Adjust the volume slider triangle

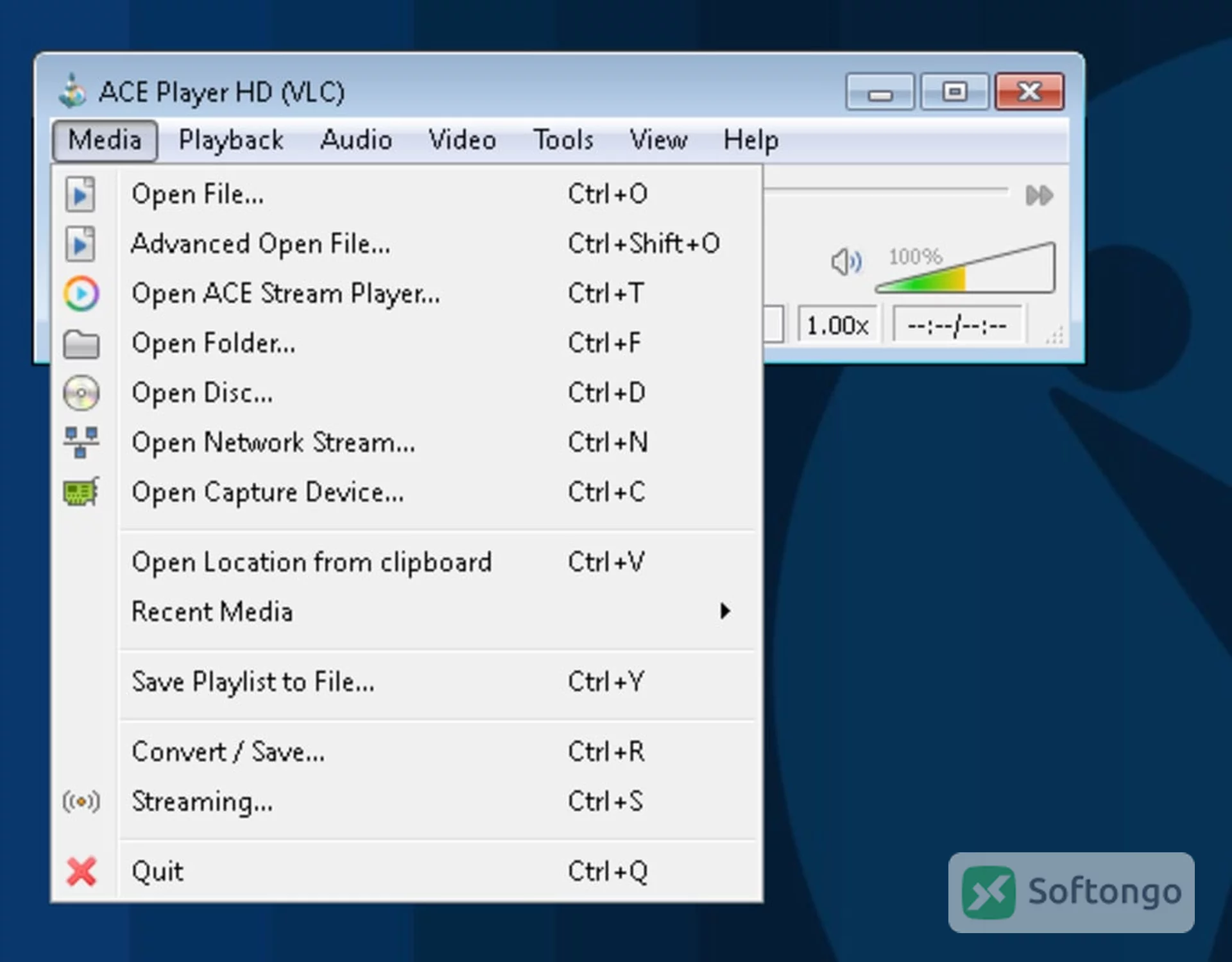point(965,268)
